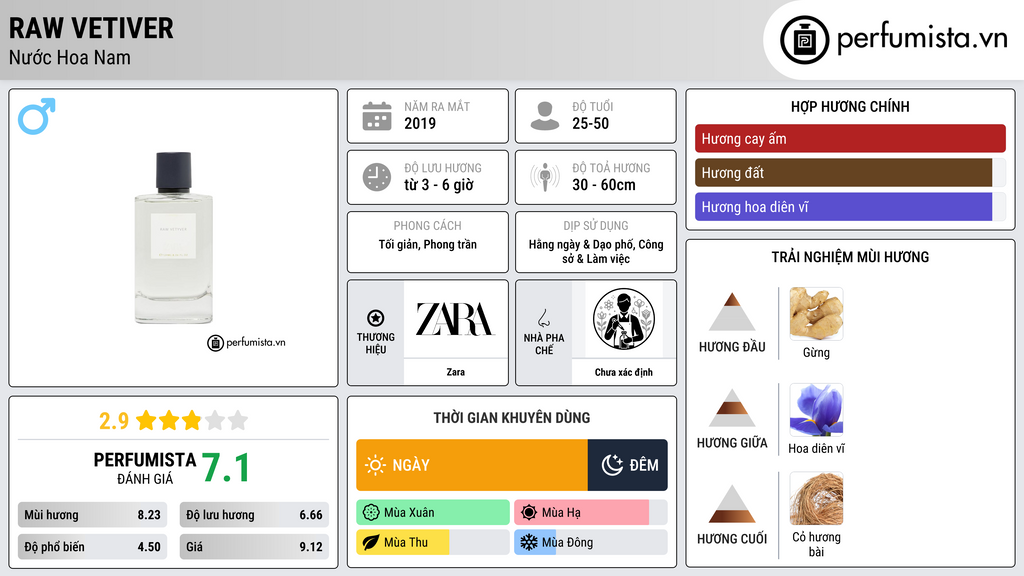The height and width of the screenshot is (576, 1024).
Task: Click the Độ phổ biến 4.50 score
Action: 93,547
